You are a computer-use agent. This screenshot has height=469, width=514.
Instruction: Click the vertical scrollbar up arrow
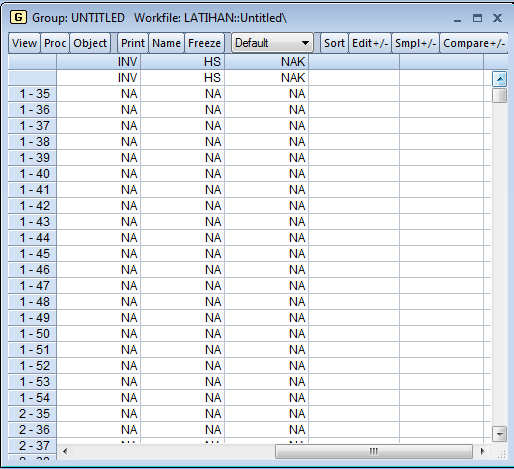[499, 79]
